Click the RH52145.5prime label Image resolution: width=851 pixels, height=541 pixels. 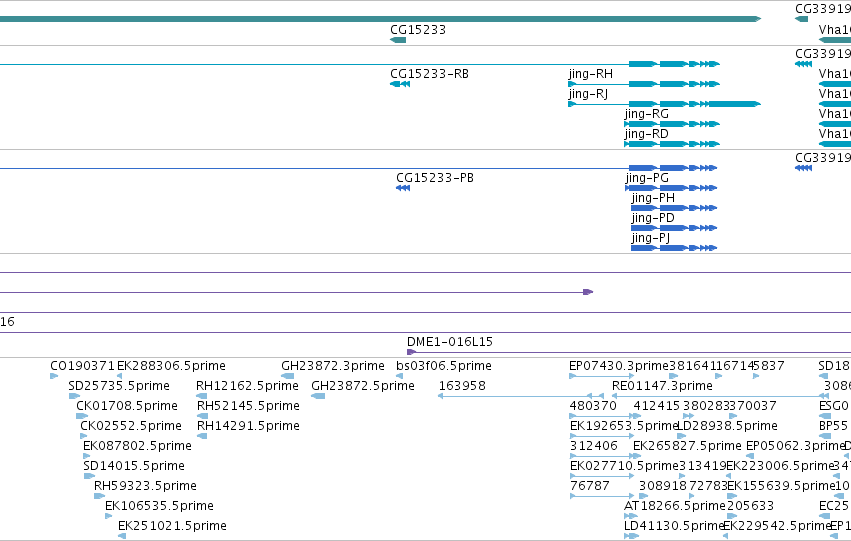click(248, 406)
